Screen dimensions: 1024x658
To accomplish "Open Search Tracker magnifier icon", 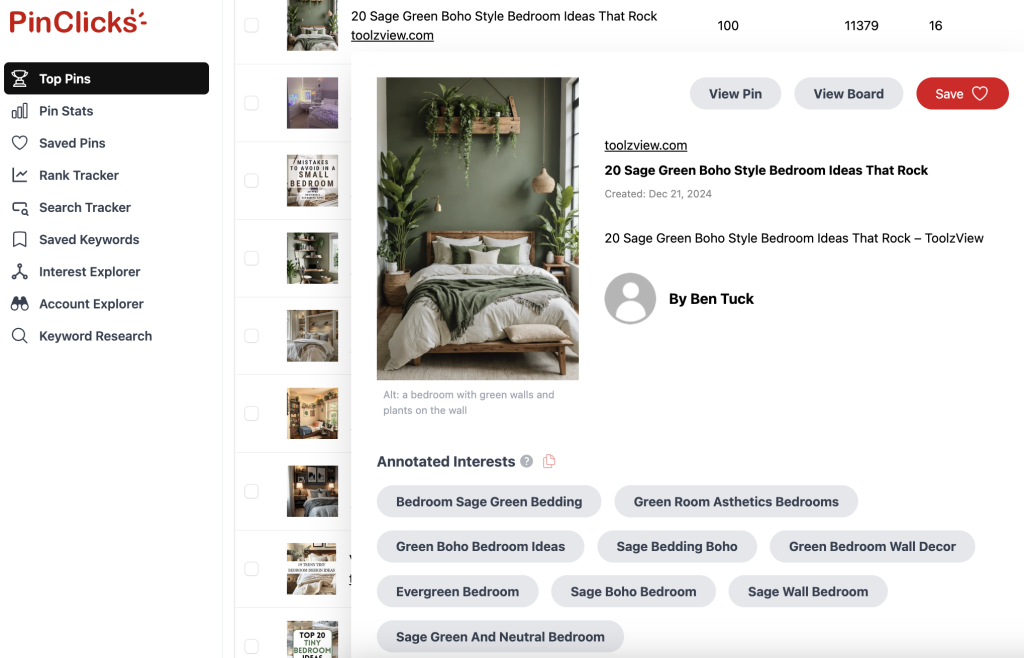I will [20, 208].
